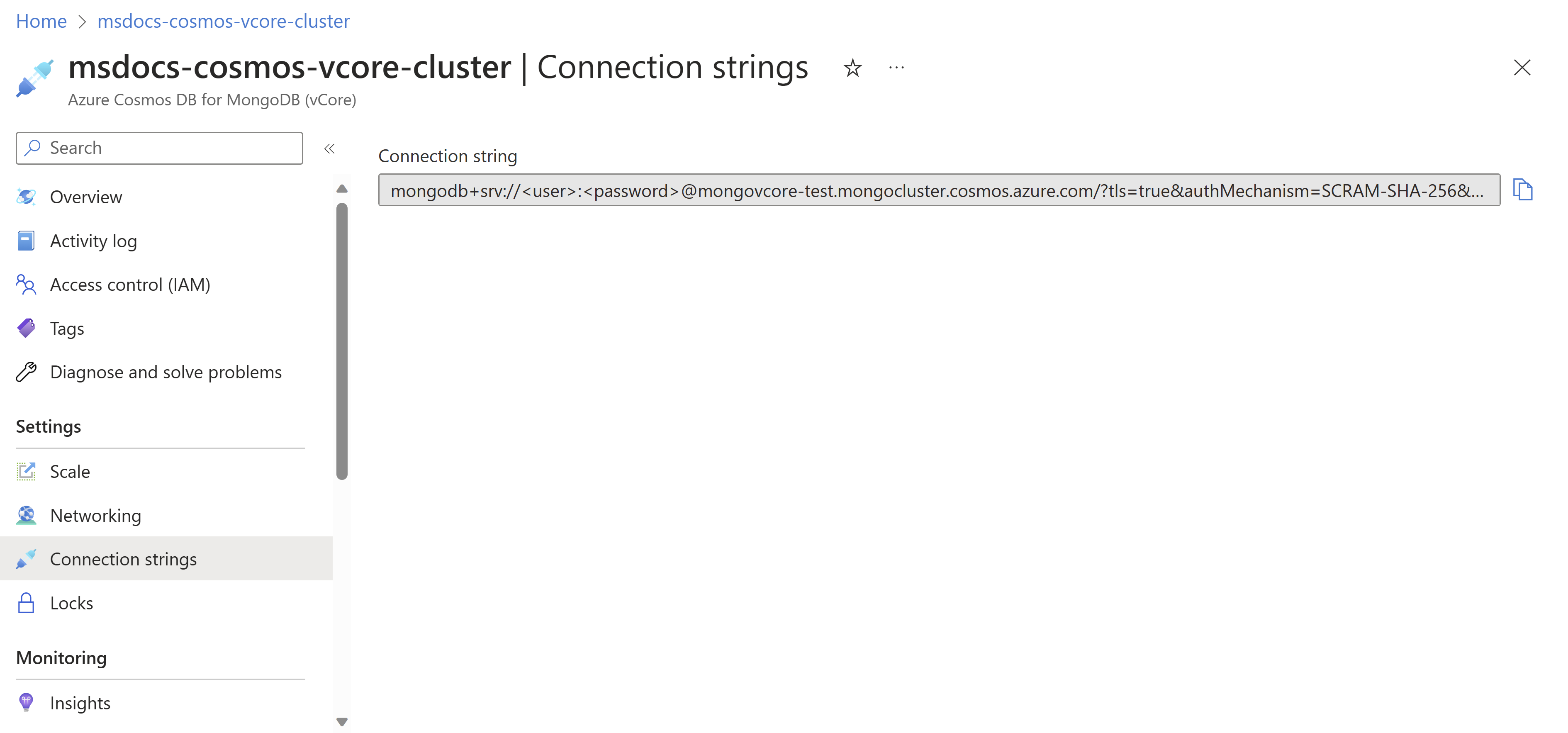The image size is (1568, 733).
Task: Select the Tags icon
Action: point(26,328)
